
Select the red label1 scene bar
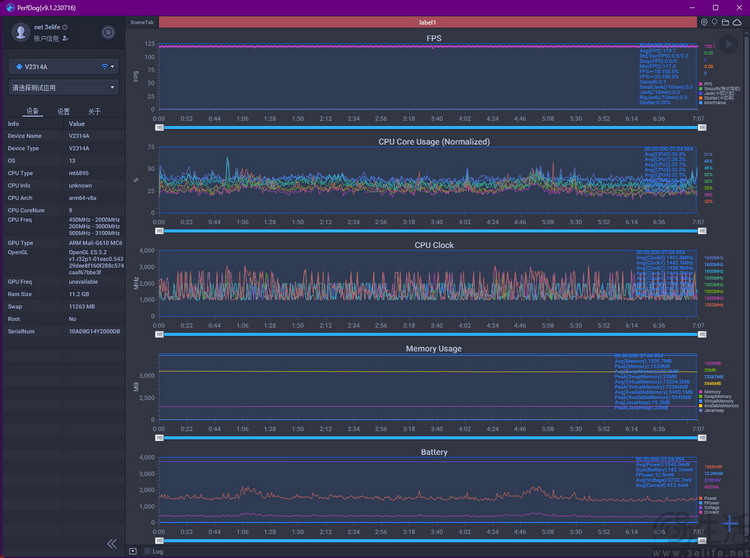pyautogui.click(x=428, y=22)
